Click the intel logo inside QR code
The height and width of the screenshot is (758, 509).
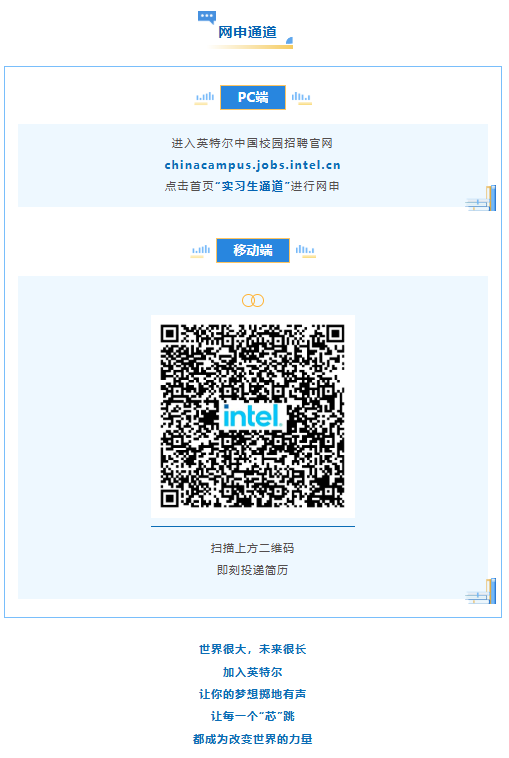click(252, 416)
